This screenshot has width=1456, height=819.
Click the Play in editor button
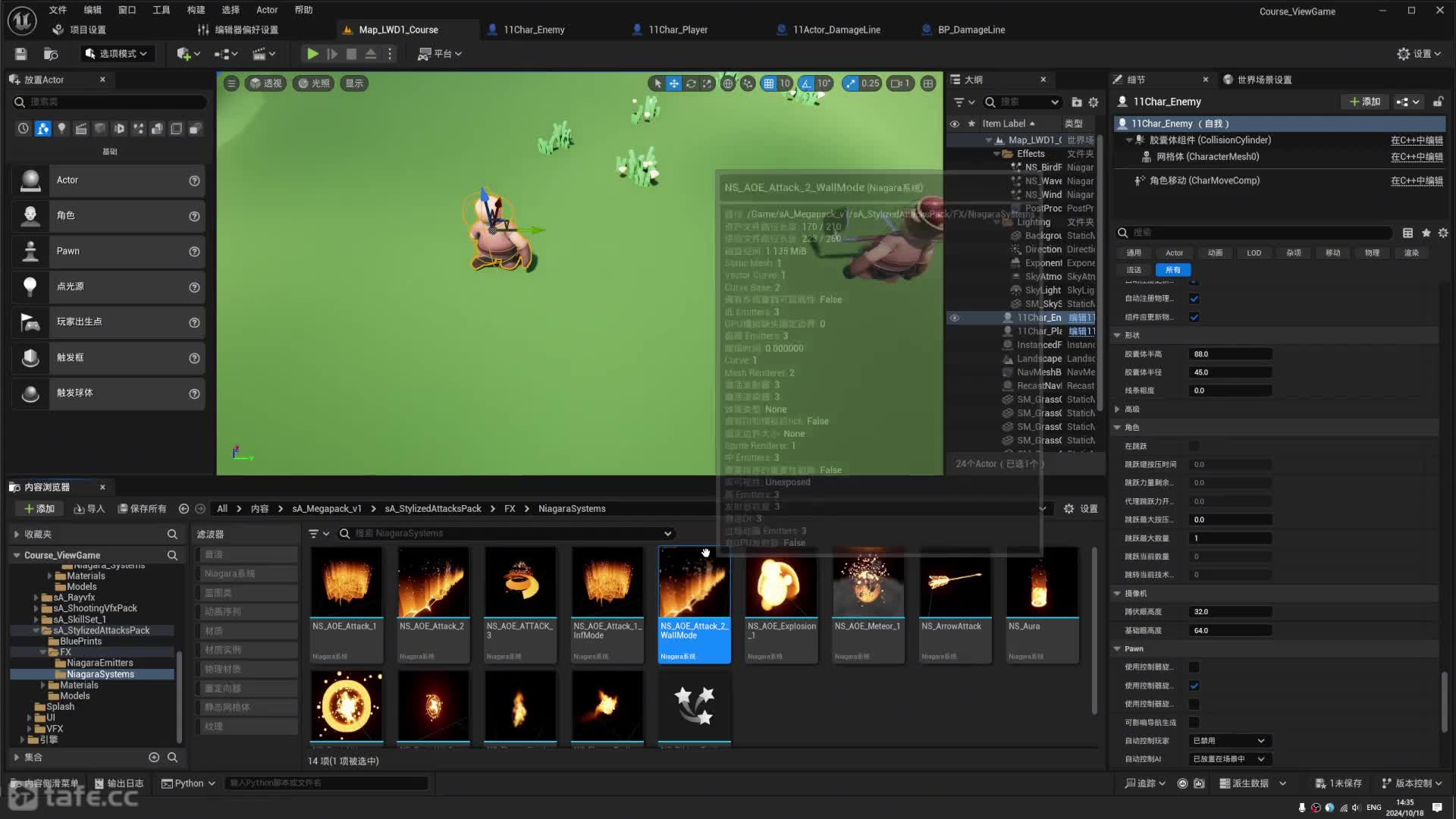[x=312, y=54]
